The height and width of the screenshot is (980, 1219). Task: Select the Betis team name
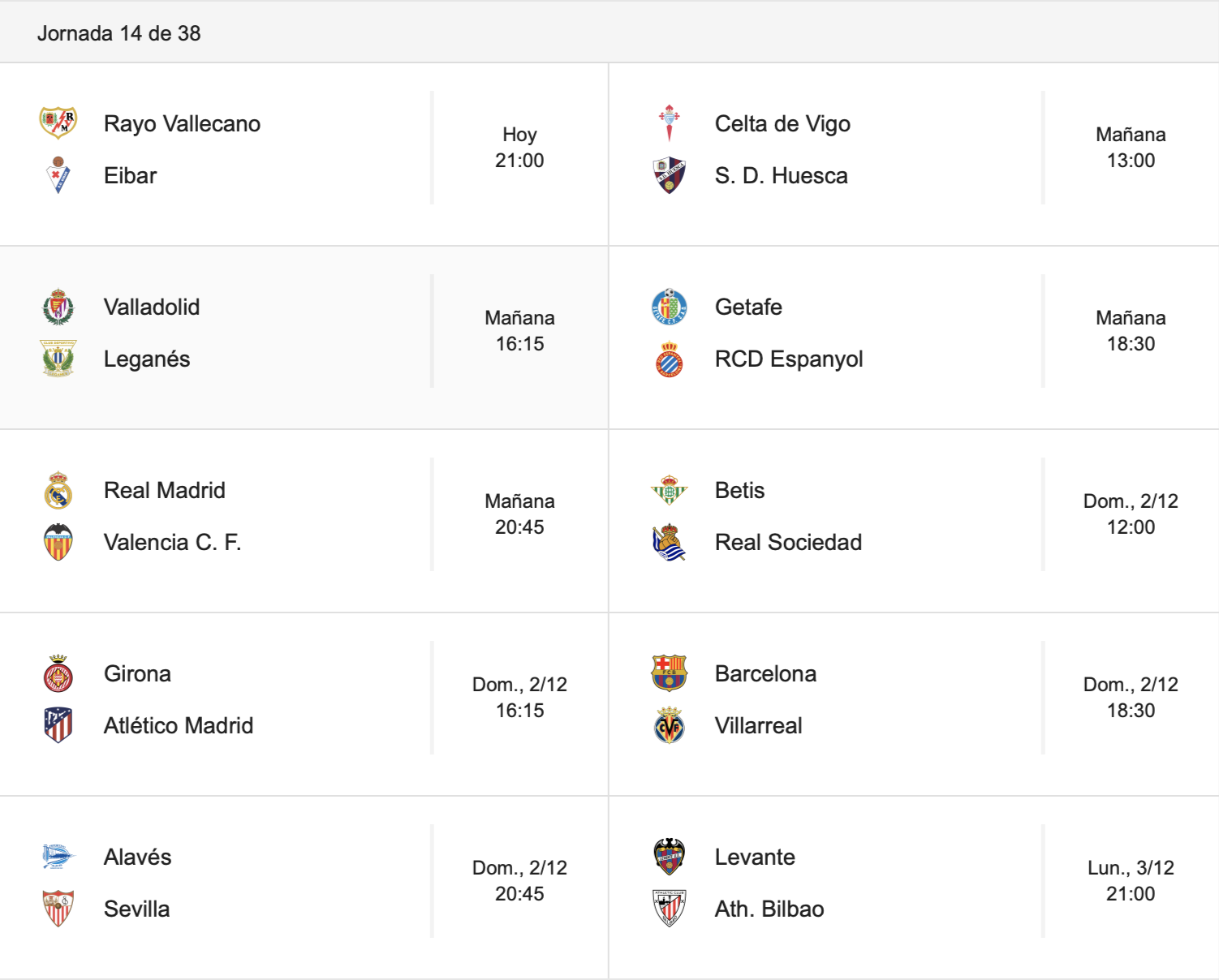(x=739, y=490)
